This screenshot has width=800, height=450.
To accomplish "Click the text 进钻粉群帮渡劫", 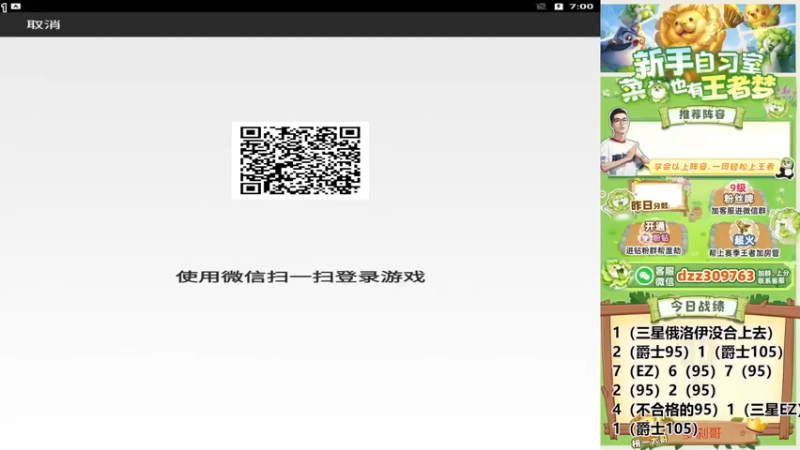I will click(x=654, y=251).
